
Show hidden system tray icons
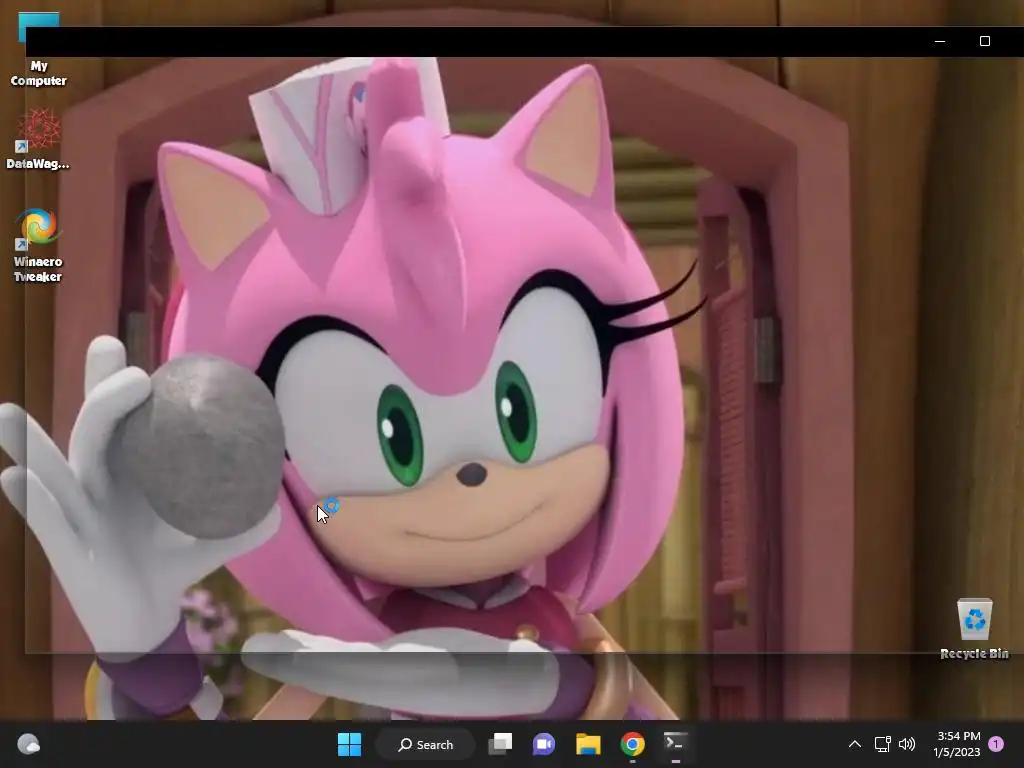[x=854, y=744]
